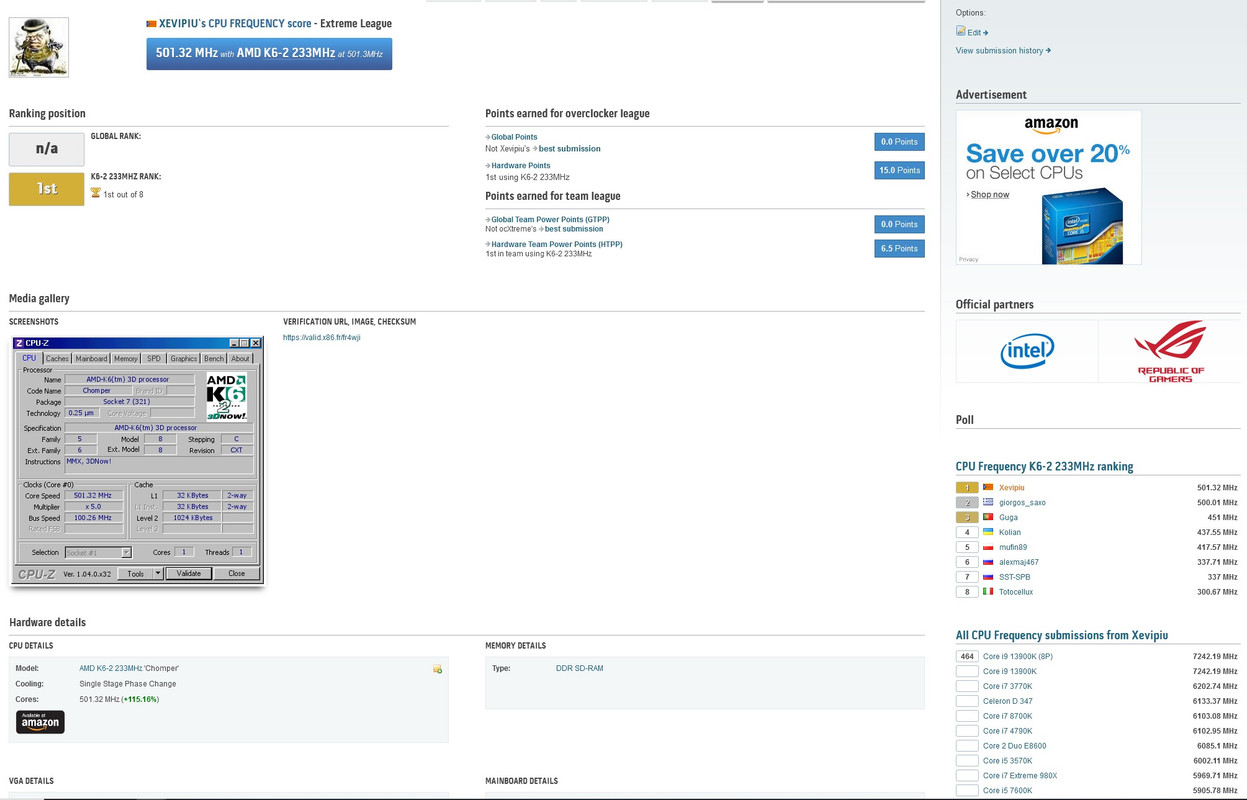Click the Intel logo under Official partners
Viewport: 1247px width, 800px height.
[x=1027, y=351]
